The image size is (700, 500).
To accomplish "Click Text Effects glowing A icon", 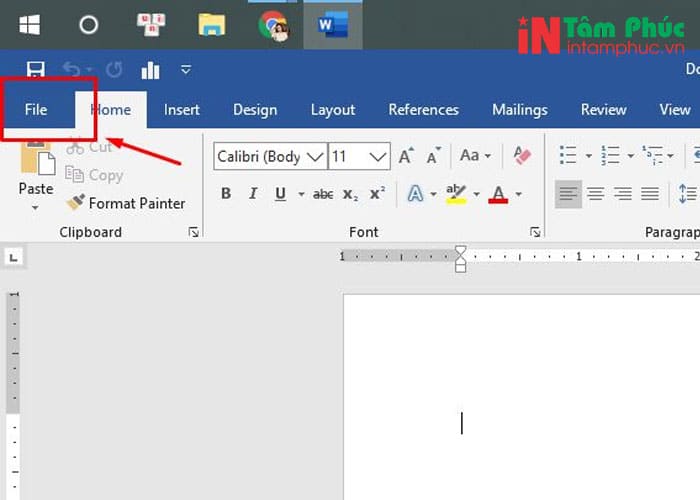I will [416, 194].
